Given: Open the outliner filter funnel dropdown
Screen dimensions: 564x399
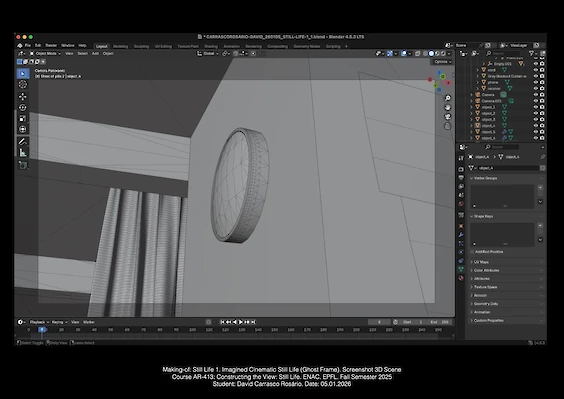Looking at the screenshot, I should tap(532, 54).
